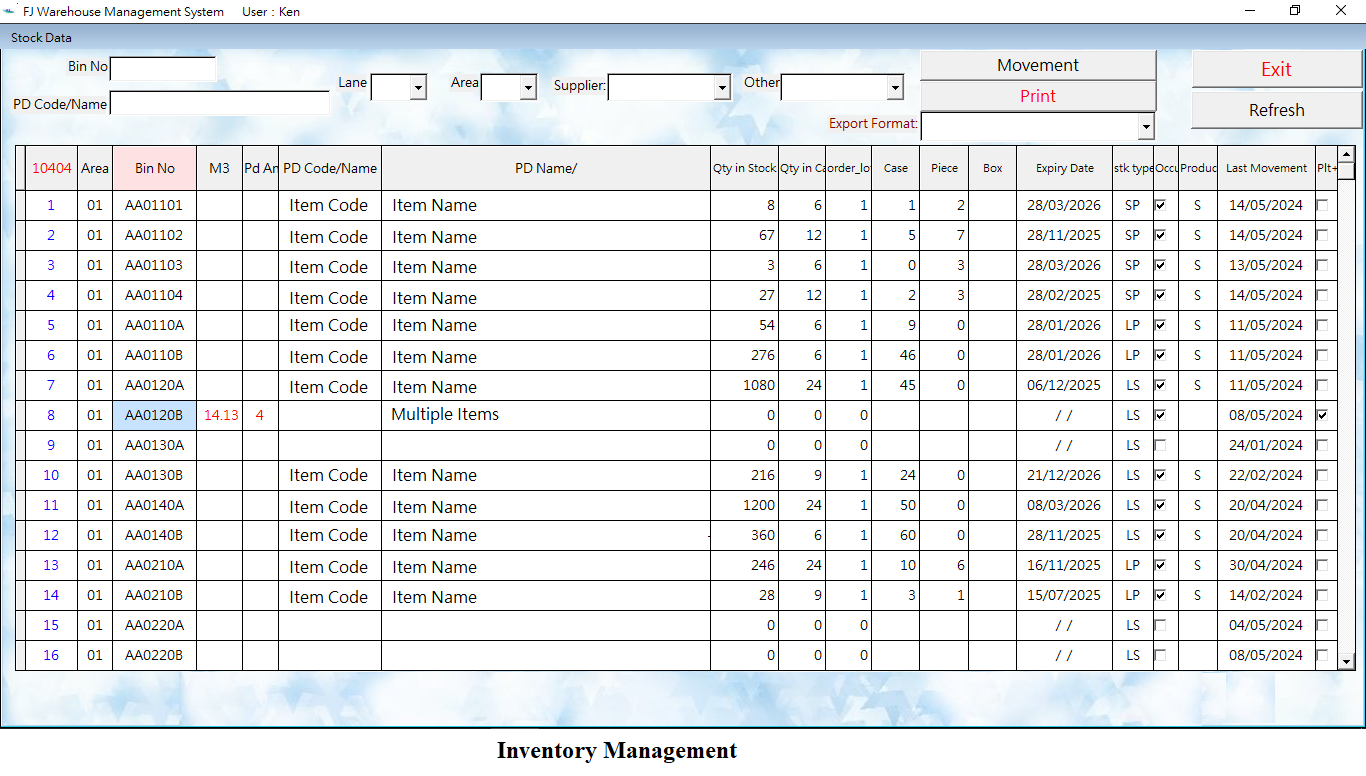Click last movement date 30/04/2024
This screenshot has width=1366, height=776.
coord(1266,565)
